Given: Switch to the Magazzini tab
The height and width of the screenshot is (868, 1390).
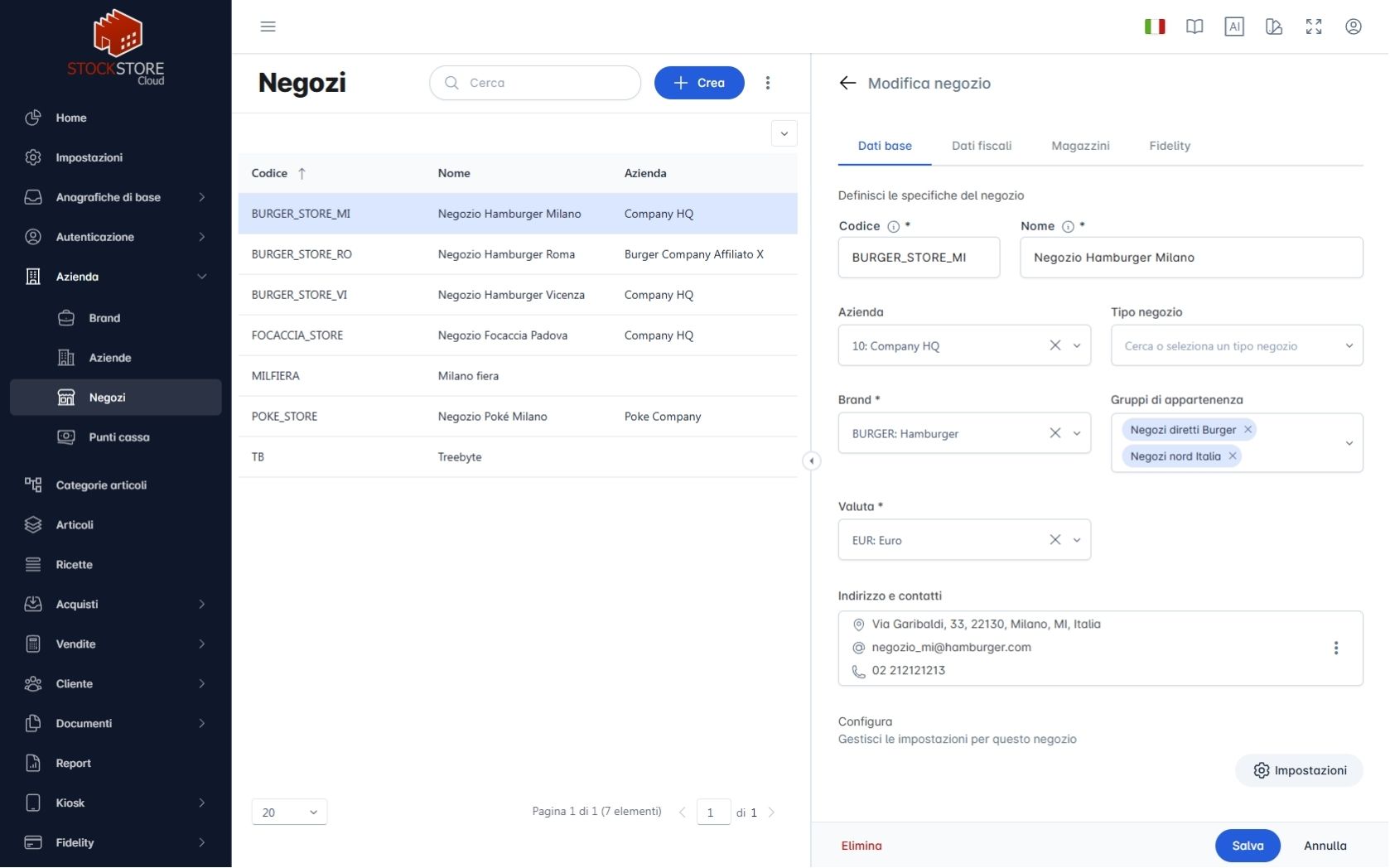Looking at the screenshot, I should [1080, 146].
